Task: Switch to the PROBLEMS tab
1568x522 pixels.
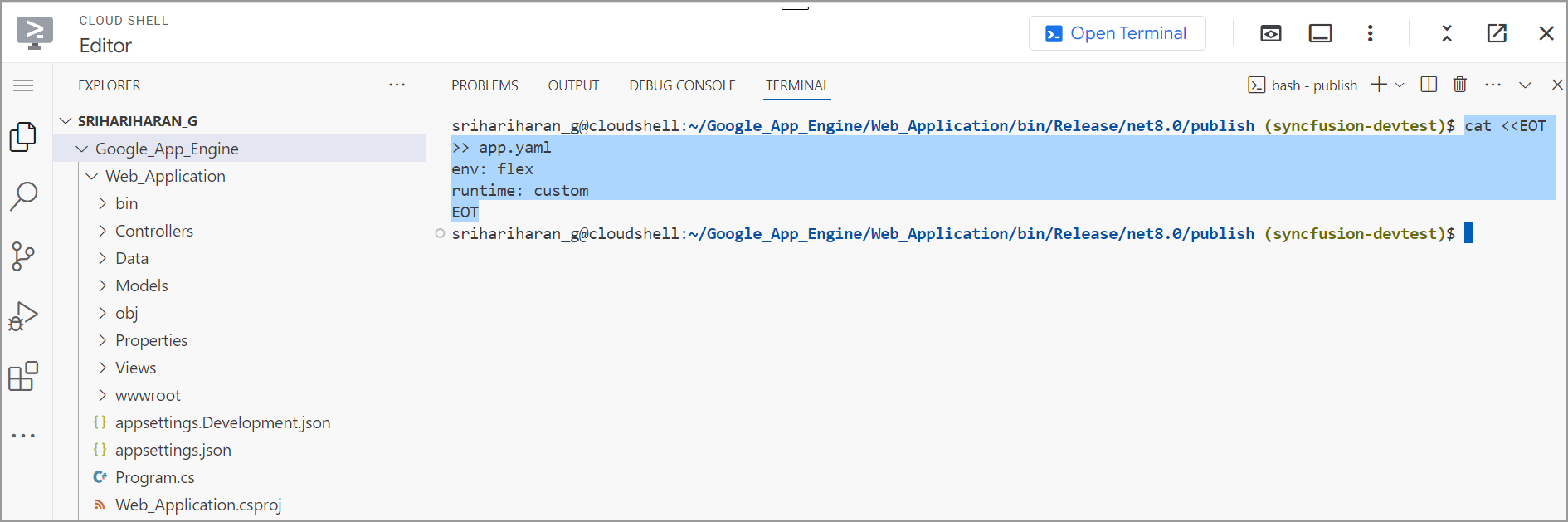Action: [485, 85]
